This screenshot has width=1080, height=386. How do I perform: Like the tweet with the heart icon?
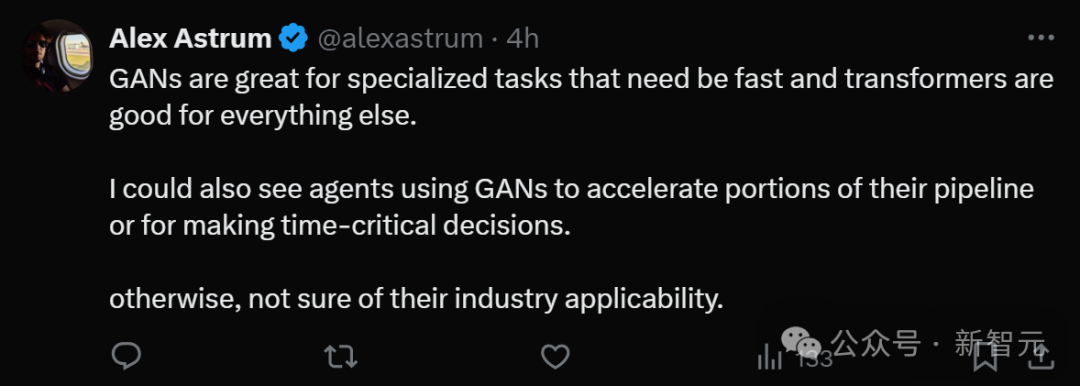point(555,356)
